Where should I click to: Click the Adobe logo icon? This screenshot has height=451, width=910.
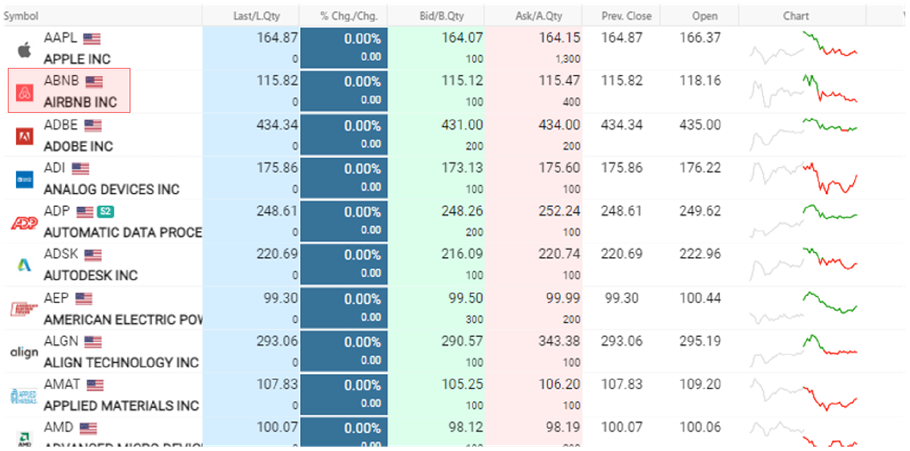tap(23, 136)
